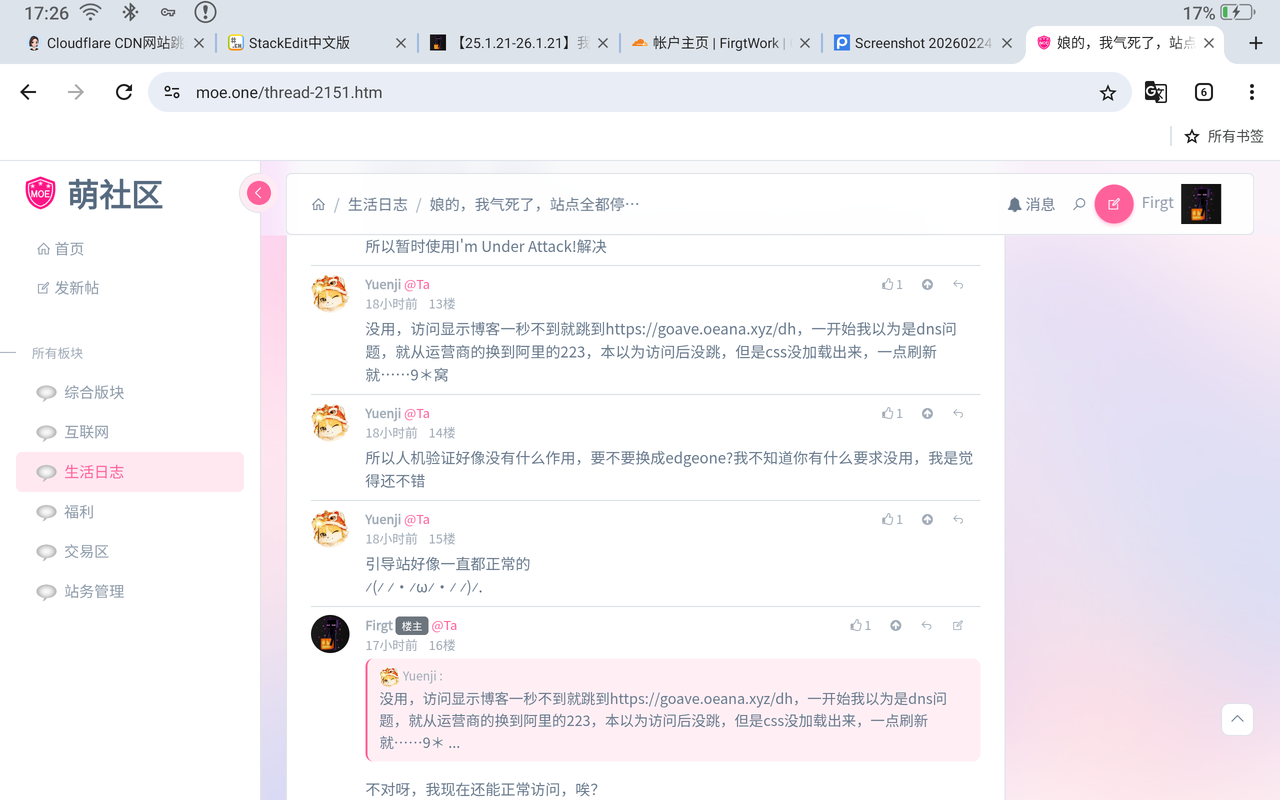Click Yuenji's avatar on the 15楼 post
This screenshot has width=1280, height=800.
pos(330,528)
